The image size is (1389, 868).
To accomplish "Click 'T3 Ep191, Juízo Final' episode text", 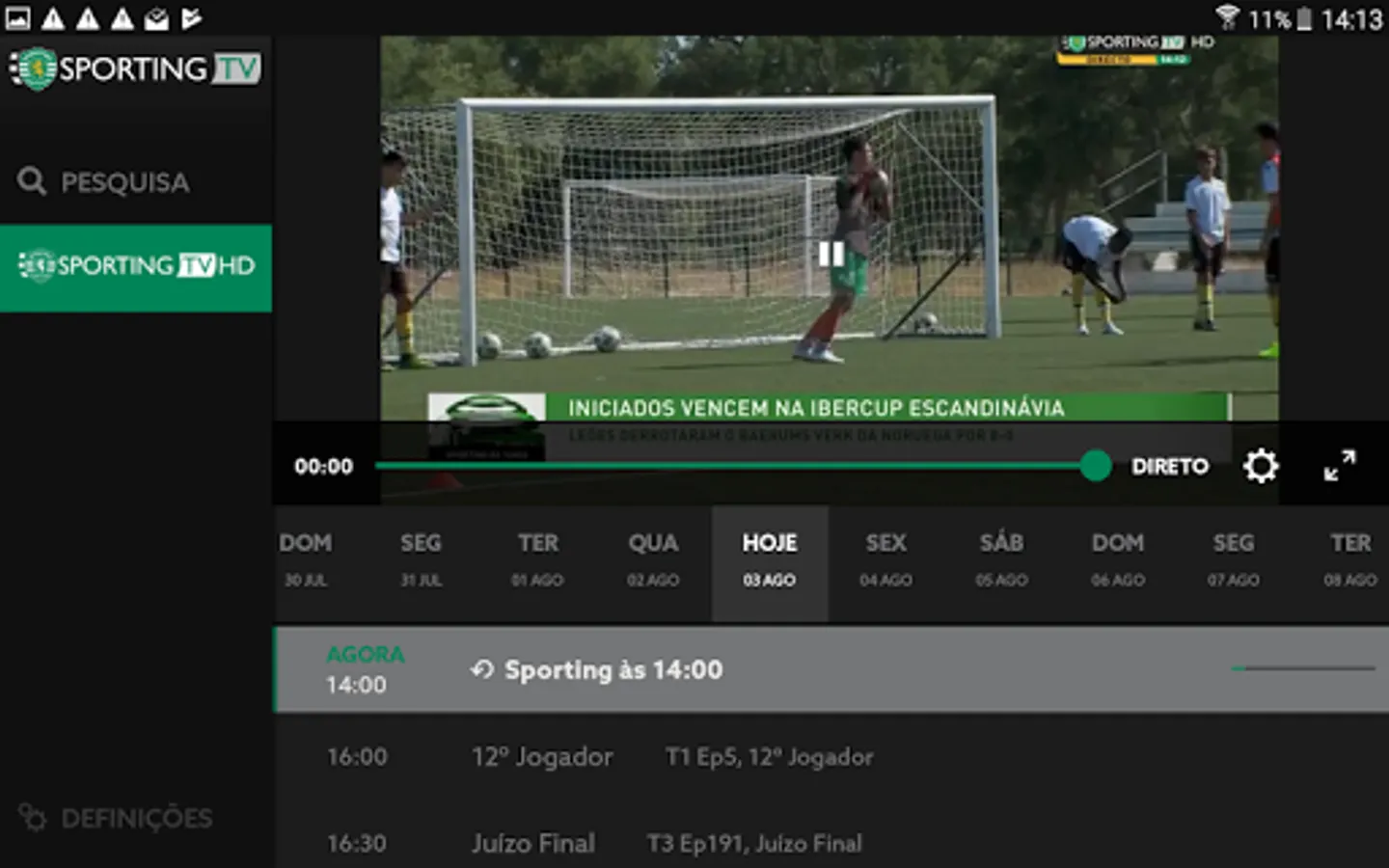I will 754,844.
